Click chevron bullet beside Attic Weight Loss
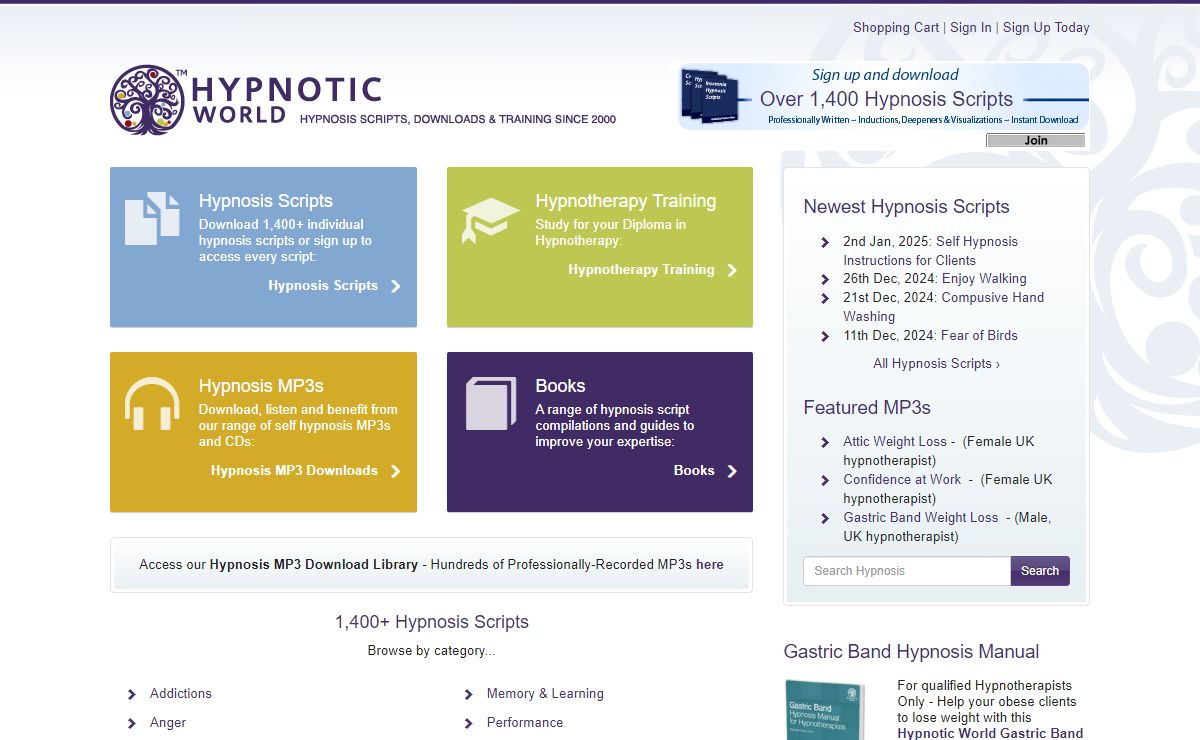1200x740 pixels. [825, 442]
